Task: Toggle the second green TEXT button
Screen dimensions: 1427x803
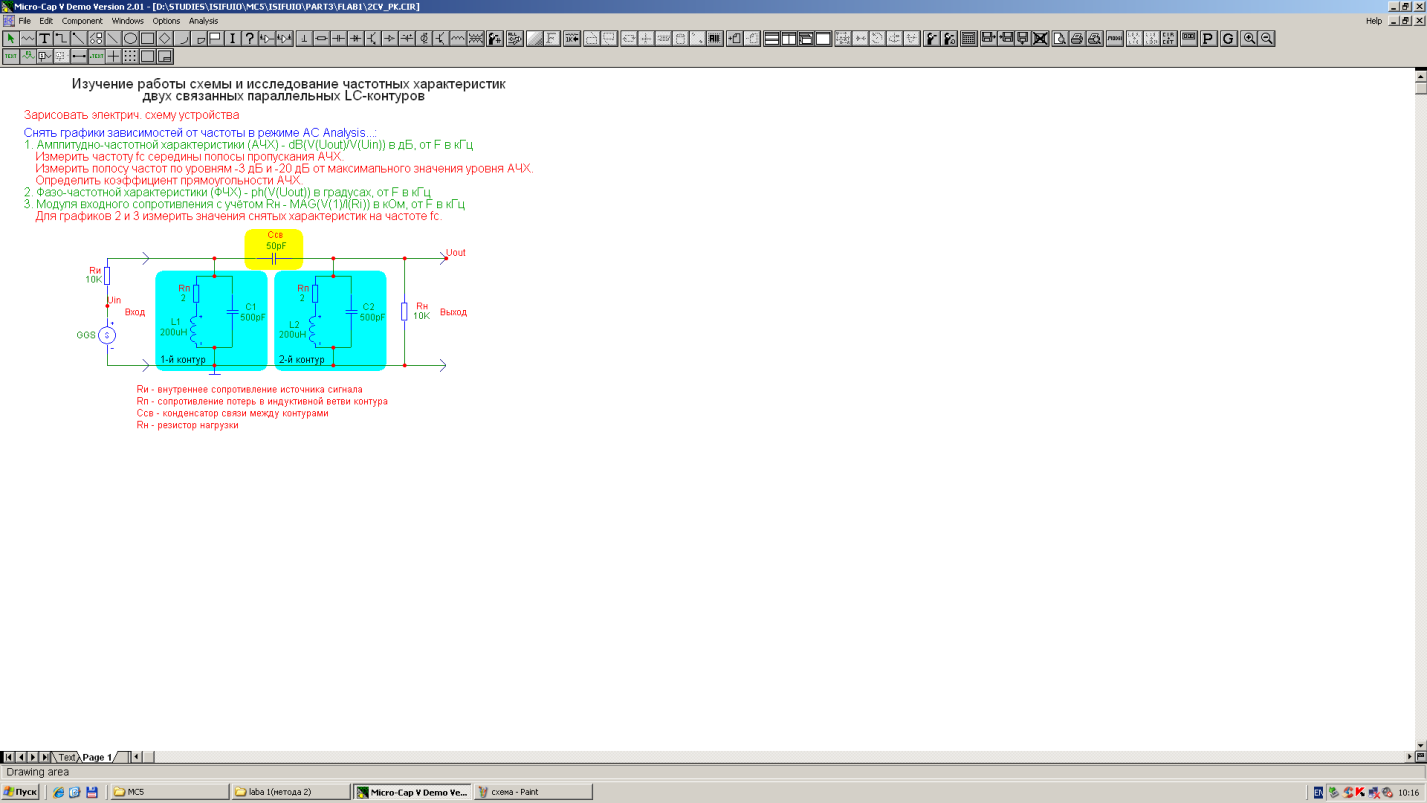Action: 96,56
